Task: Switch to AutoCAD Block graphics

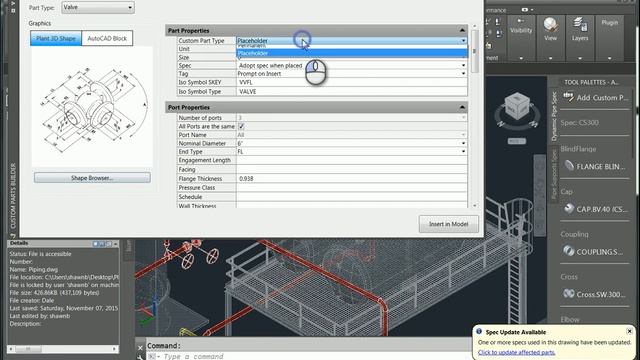Action: (107, 38)
